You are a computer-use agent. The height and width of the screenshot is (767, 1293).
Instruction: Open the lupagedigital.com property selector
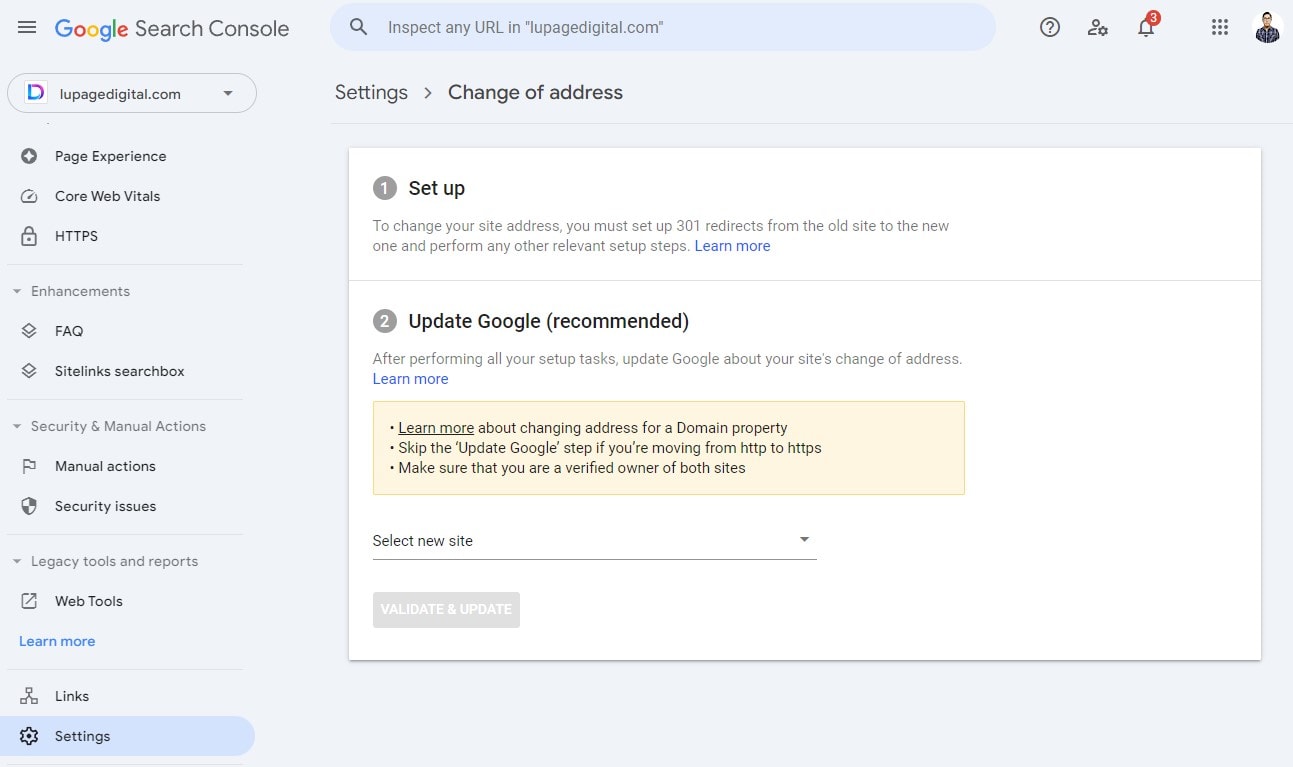point(132,93)
